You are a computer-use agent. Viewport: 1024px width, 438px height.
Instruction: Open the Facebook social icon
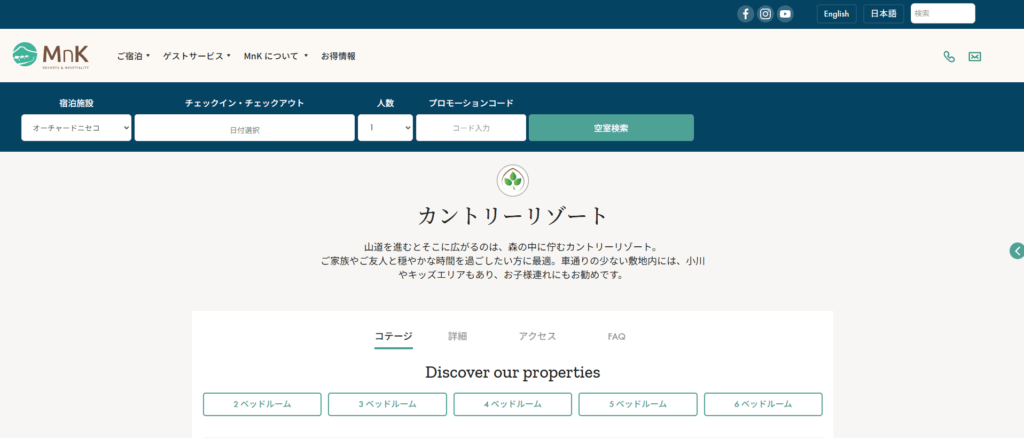point(746,14)
